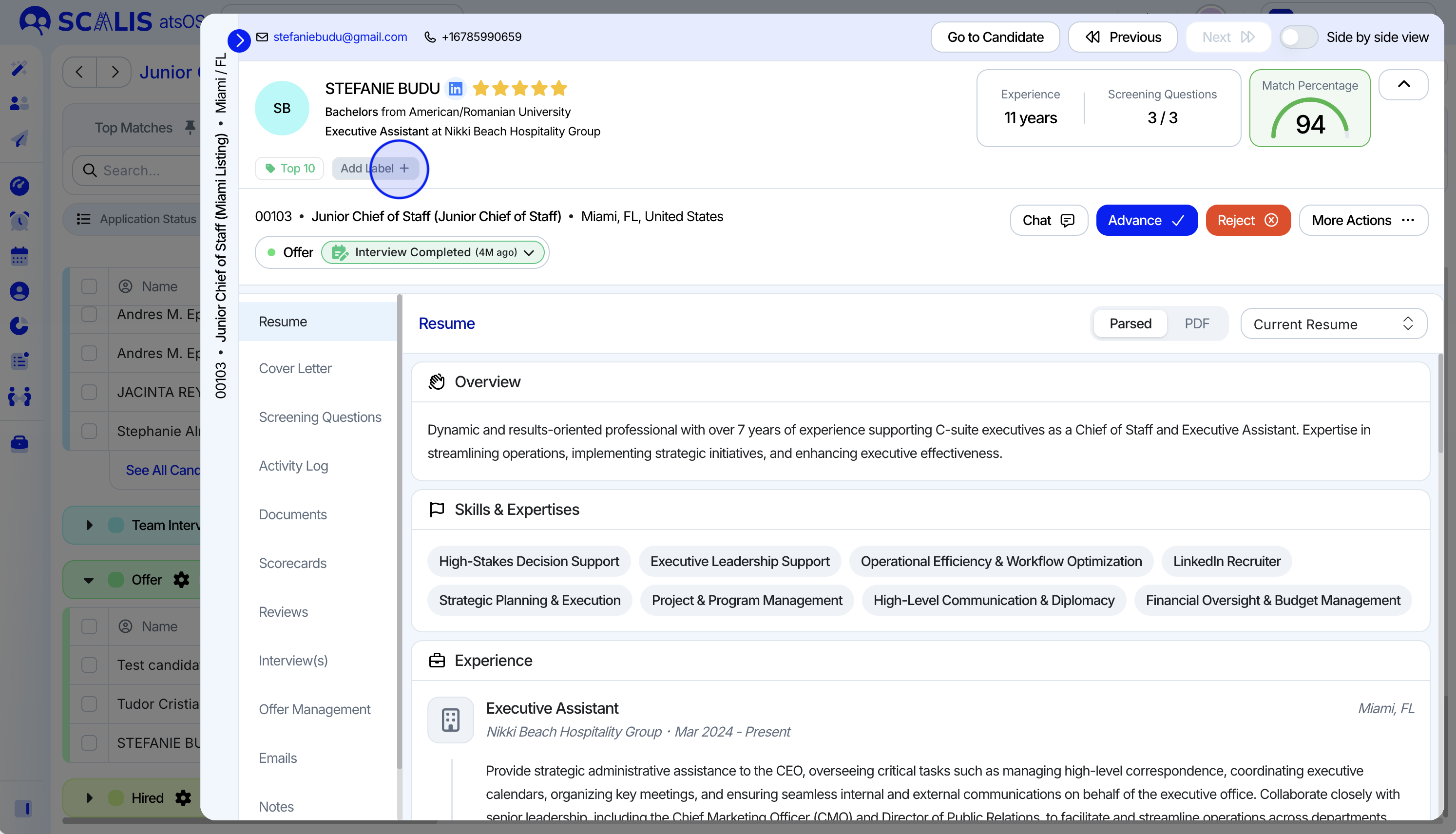Click the email envelope icon
The width and height of the screenshot is (1456, 834).
click(262, 37)
